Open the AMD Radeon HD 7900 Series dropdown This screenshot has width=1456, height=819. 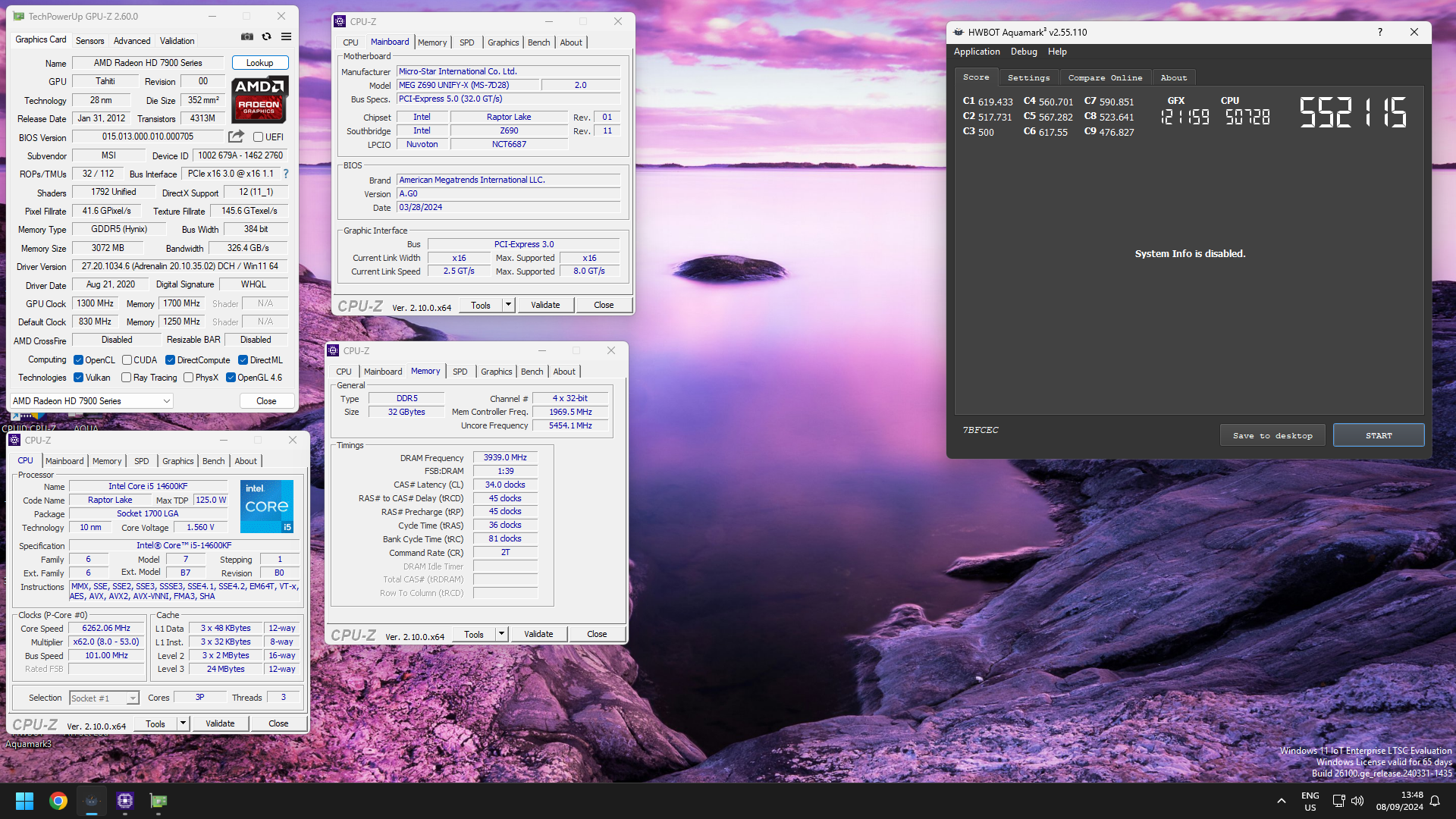[x=92, y=401]
